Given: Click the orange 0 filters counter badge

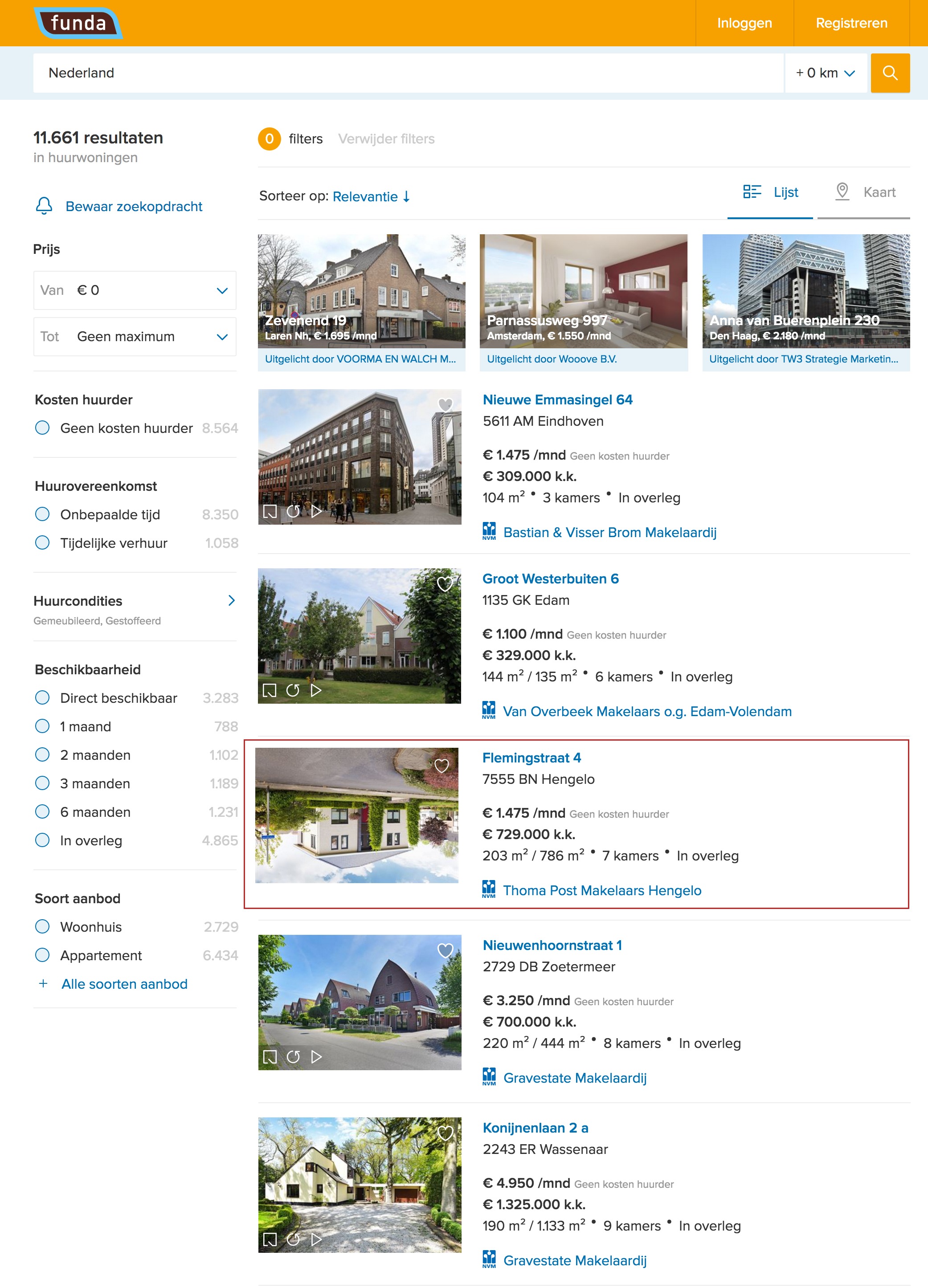Looking at the screenshot, I should click(x=269, y=139).
